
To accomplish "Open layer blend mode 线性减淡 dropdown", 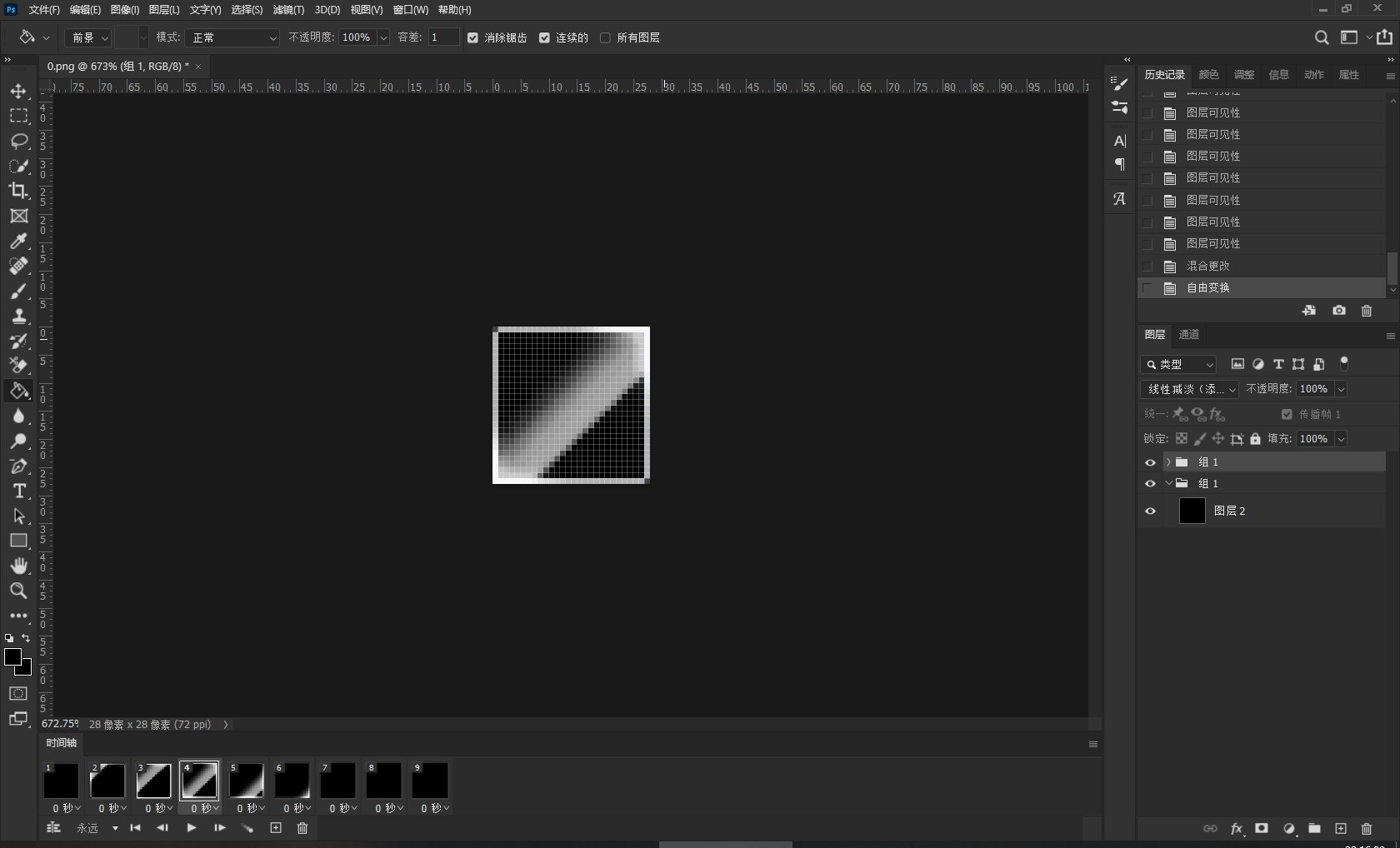I will tap(1189, 389).
